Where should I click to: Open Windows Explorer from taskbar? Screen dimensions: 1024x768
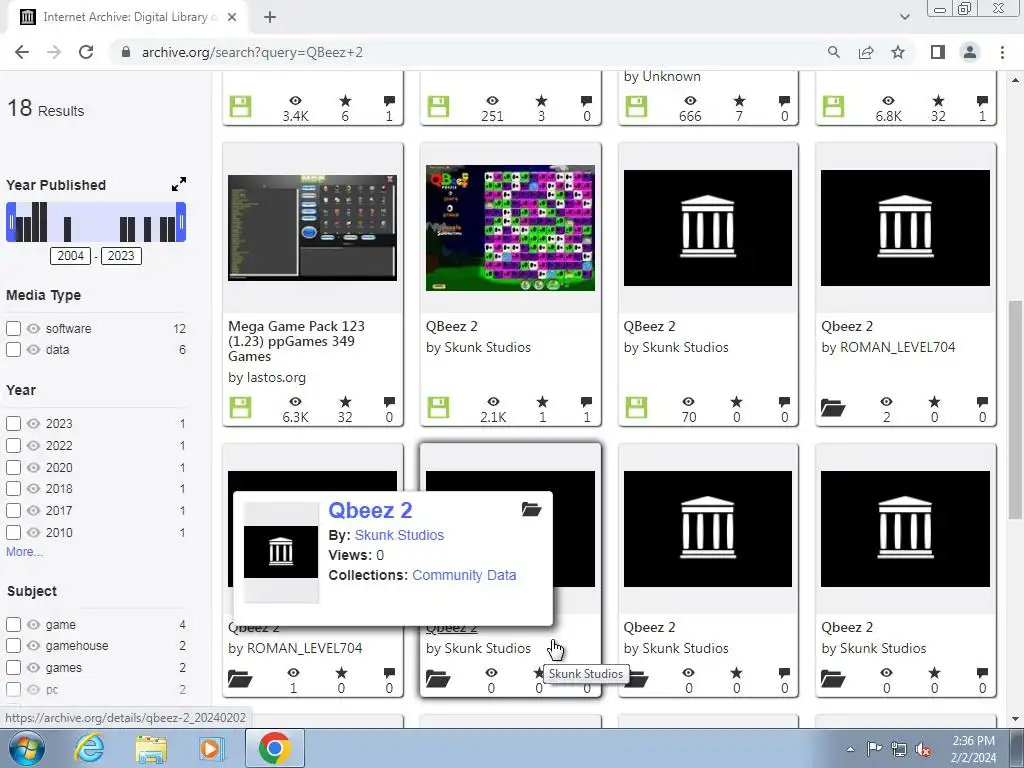pos(151,748)
